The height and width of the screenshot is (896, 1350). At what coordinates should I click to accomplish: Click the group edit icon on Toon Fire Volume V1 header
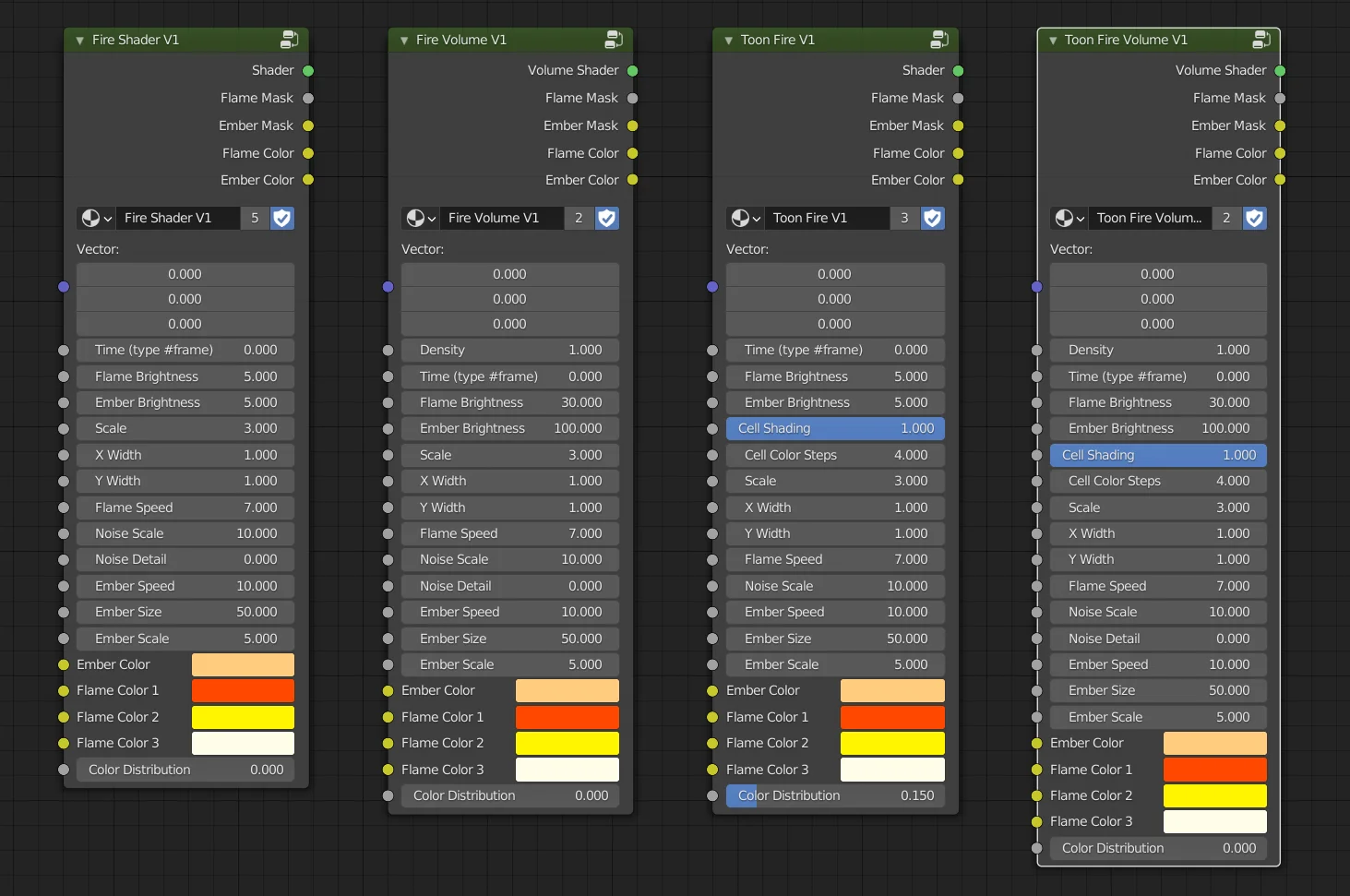coord(1261,40)
